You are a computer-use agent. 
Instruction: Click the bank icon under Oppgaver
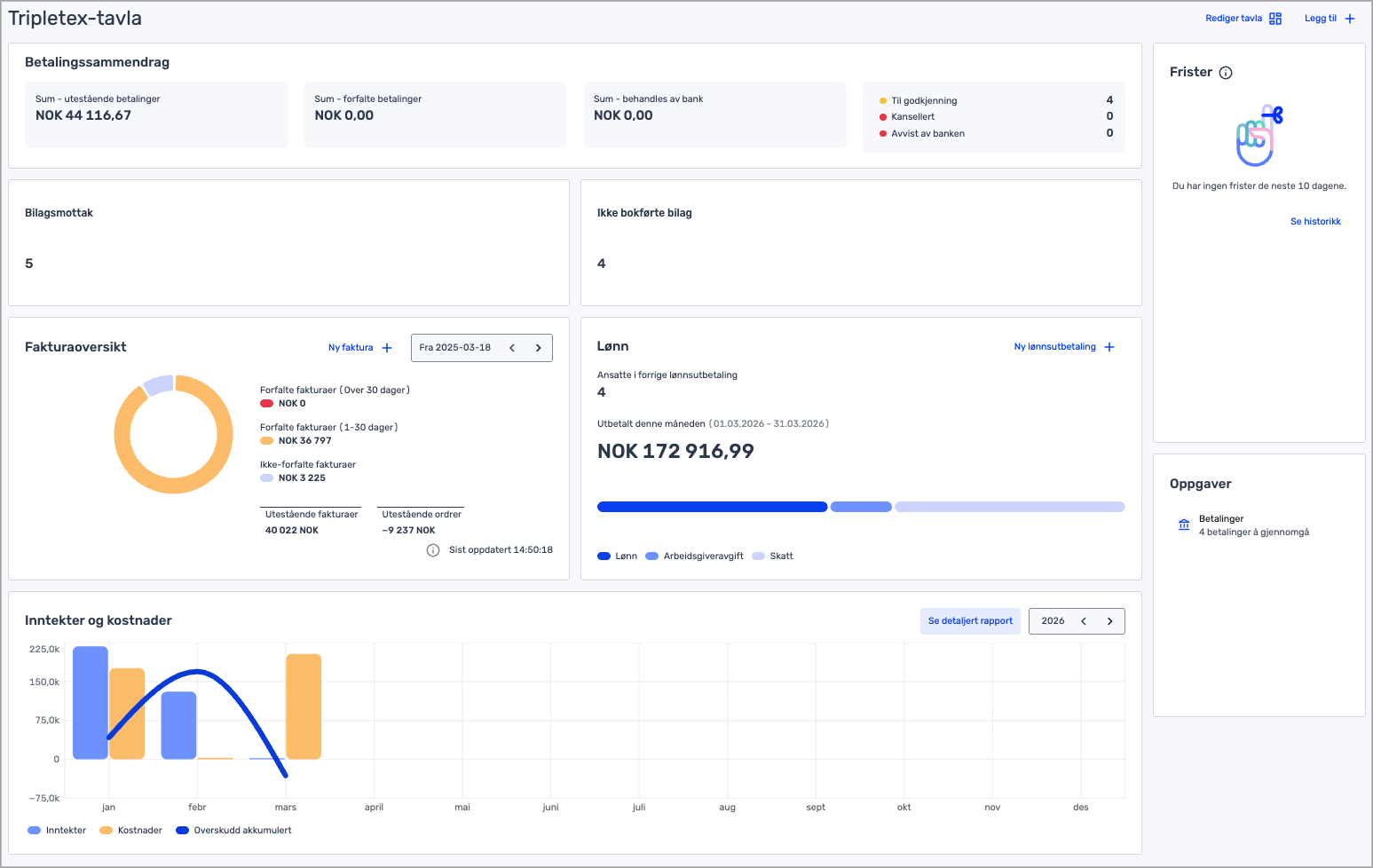click(1184, 525)
